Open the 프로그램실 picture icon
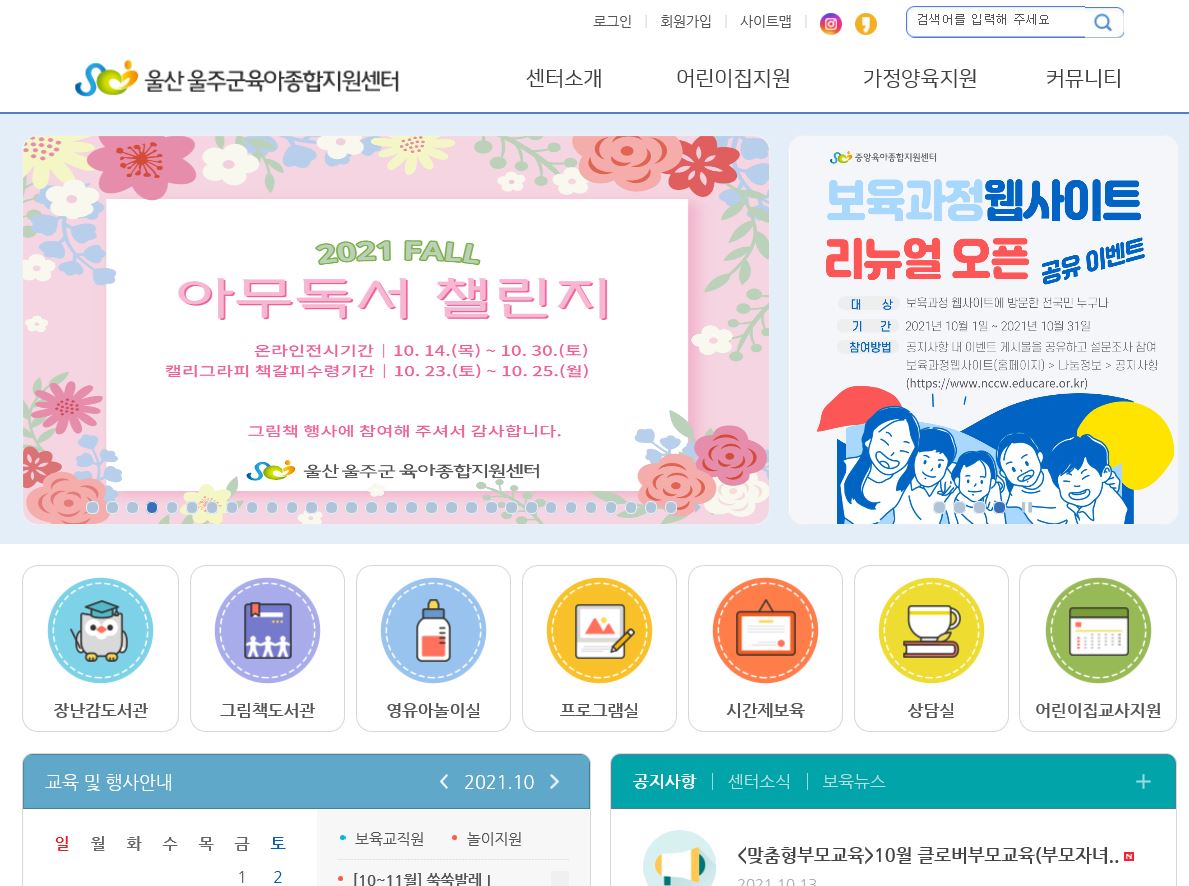The height and width of the screenshot is (886, 1189). coord(599,630)
